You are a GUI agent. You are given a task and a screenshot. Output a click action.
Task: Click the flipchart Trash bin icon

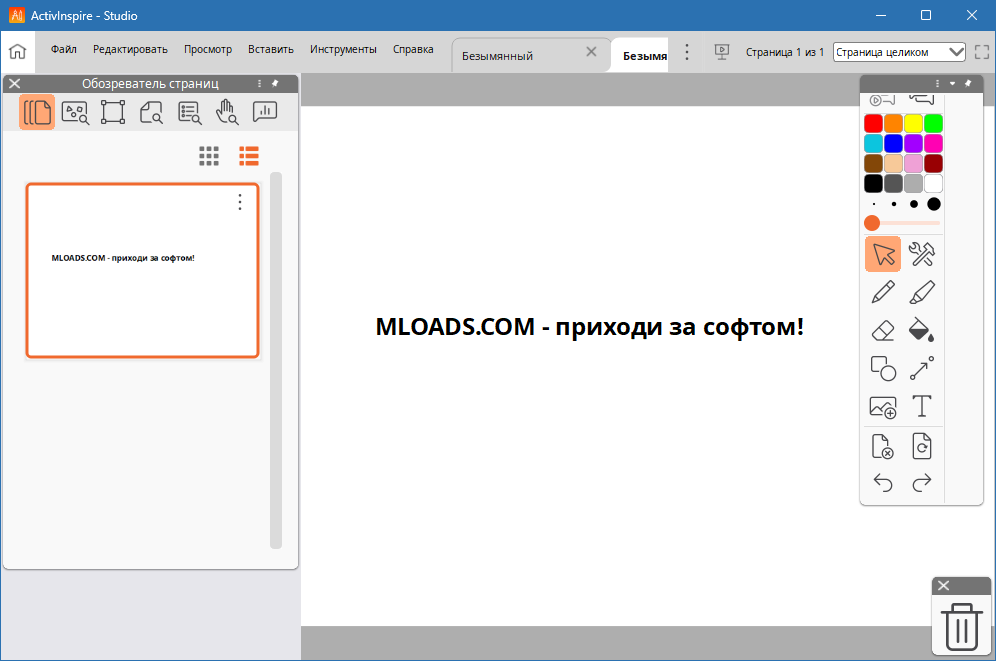coord(962,626)
